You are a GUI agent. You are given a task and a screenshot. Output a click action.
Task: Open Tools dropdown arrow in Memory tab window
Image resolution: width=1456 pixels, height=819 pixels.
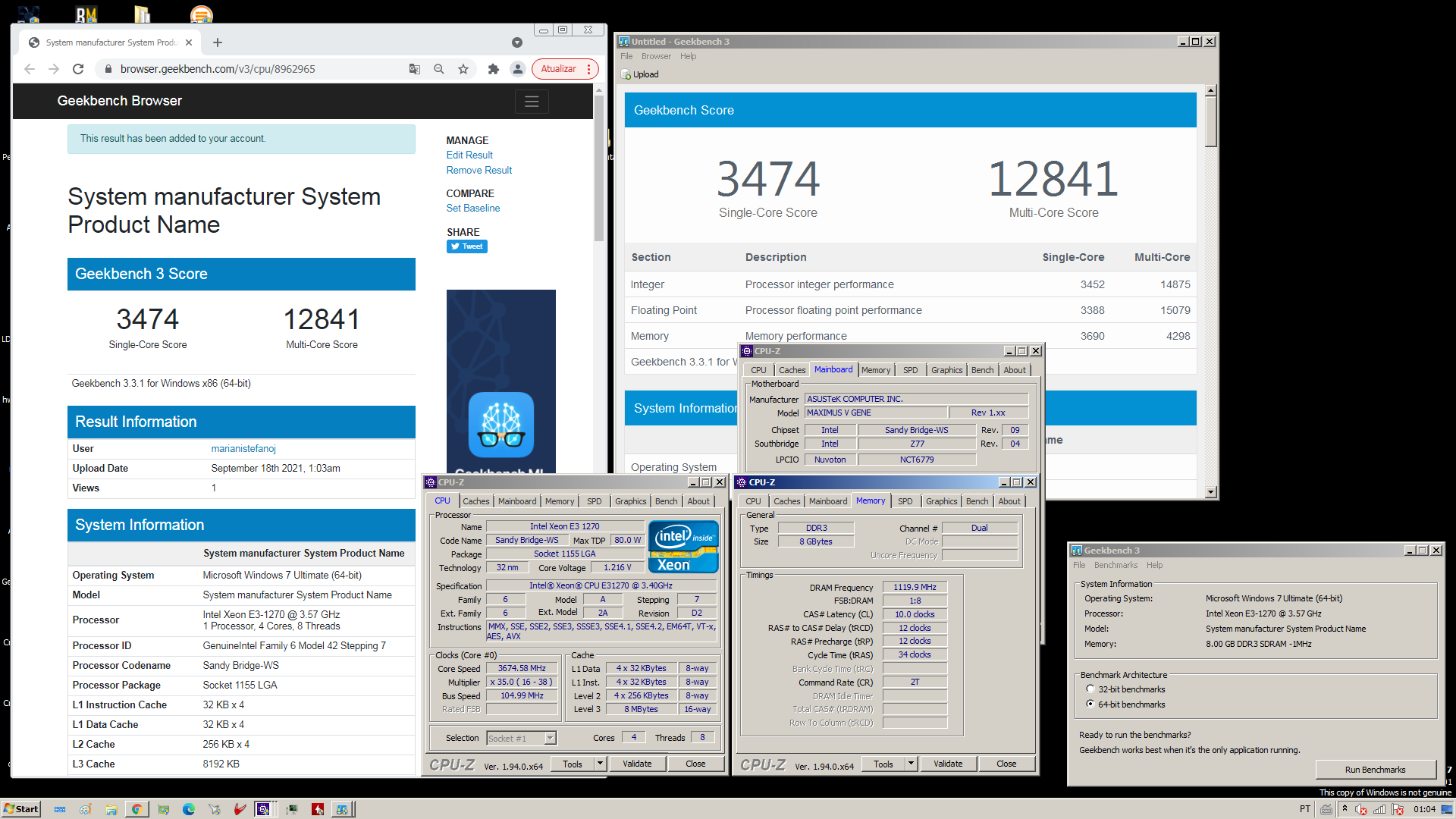click(x=911, y=764)
